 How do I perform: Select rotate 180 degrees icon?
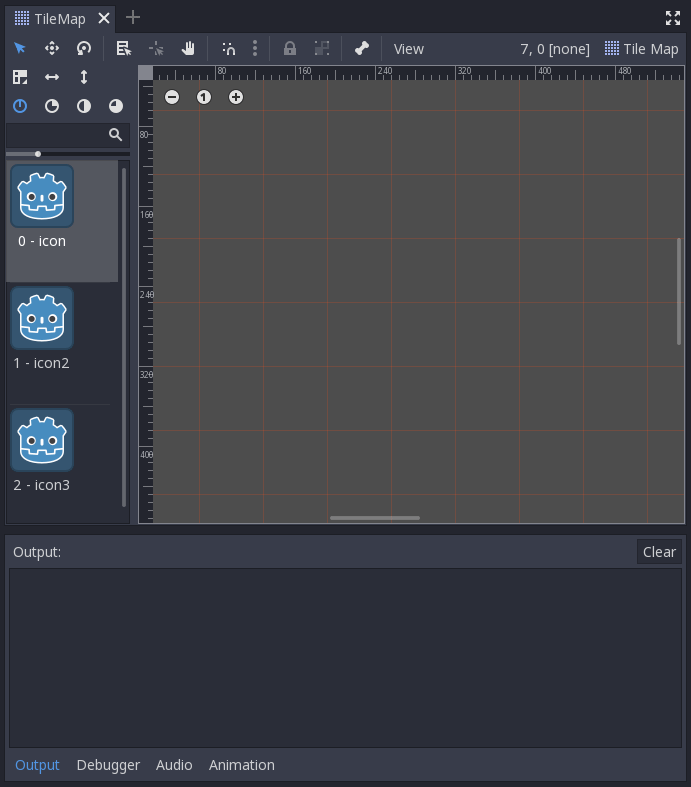pyautogui.click(x=84, y=106)
